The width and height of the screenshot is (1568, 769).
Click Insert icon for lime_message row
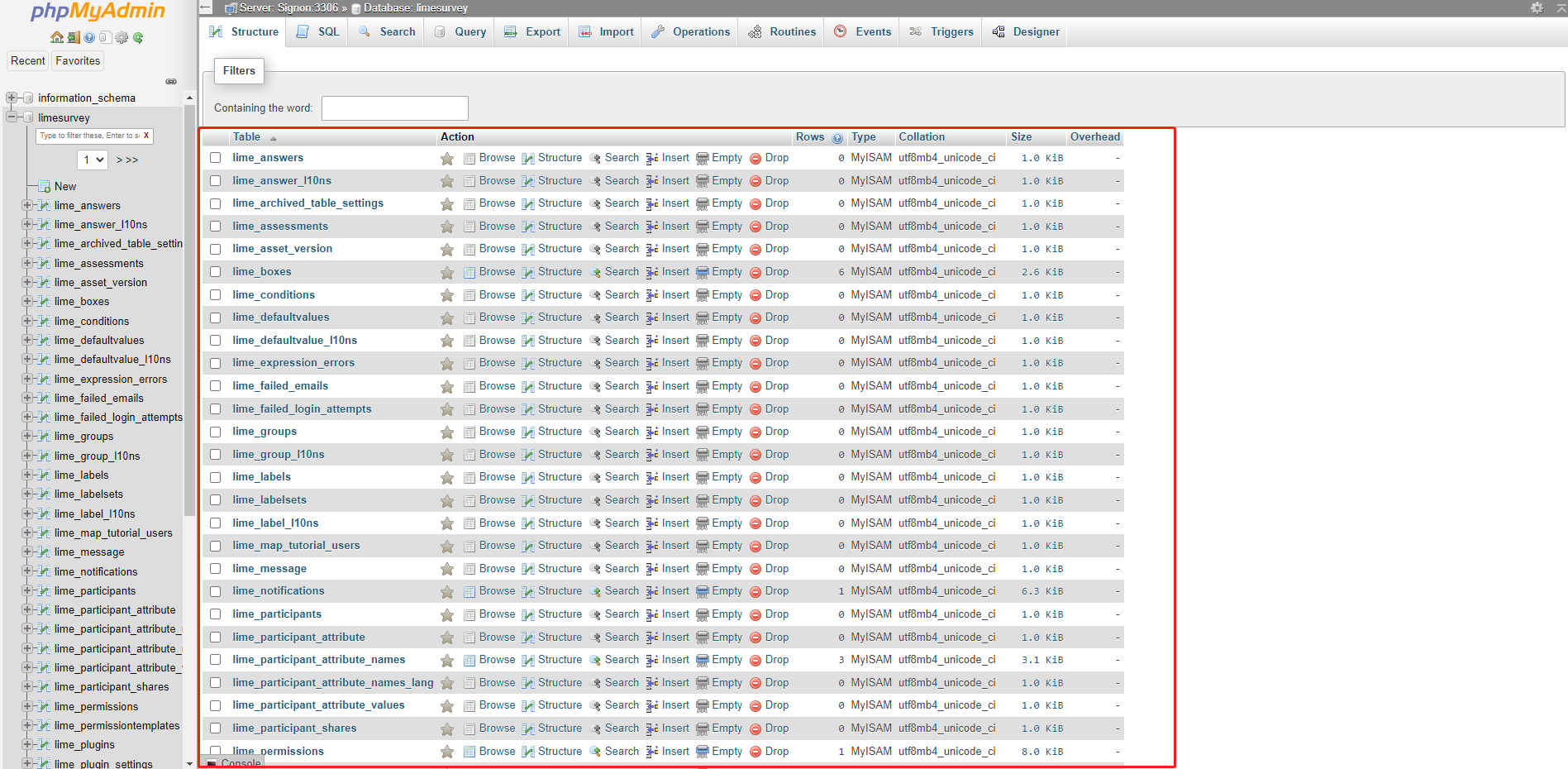point(652,569)
